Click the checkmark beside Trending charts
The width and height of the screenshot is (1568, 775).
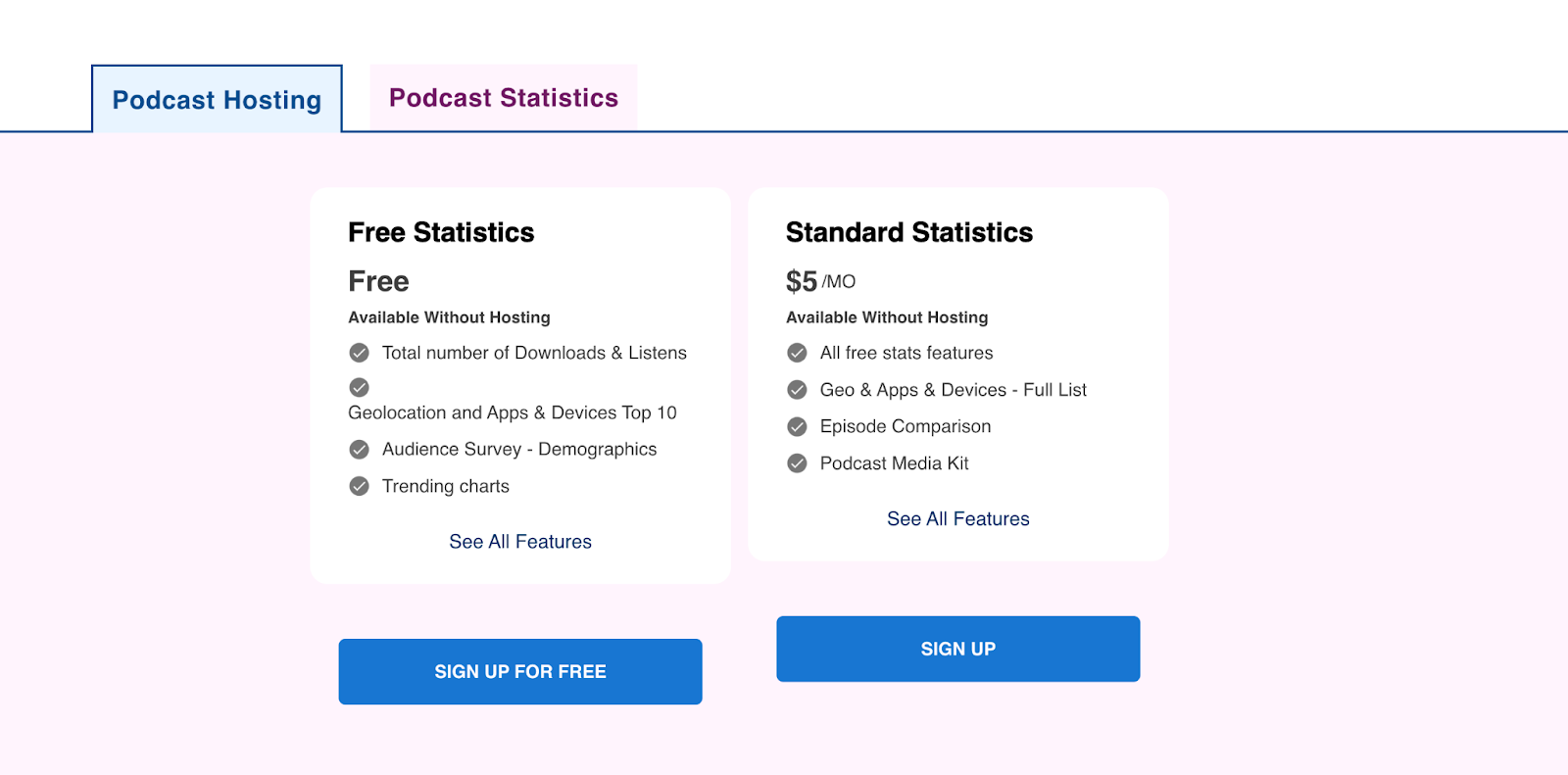click(x=359, y=486)
